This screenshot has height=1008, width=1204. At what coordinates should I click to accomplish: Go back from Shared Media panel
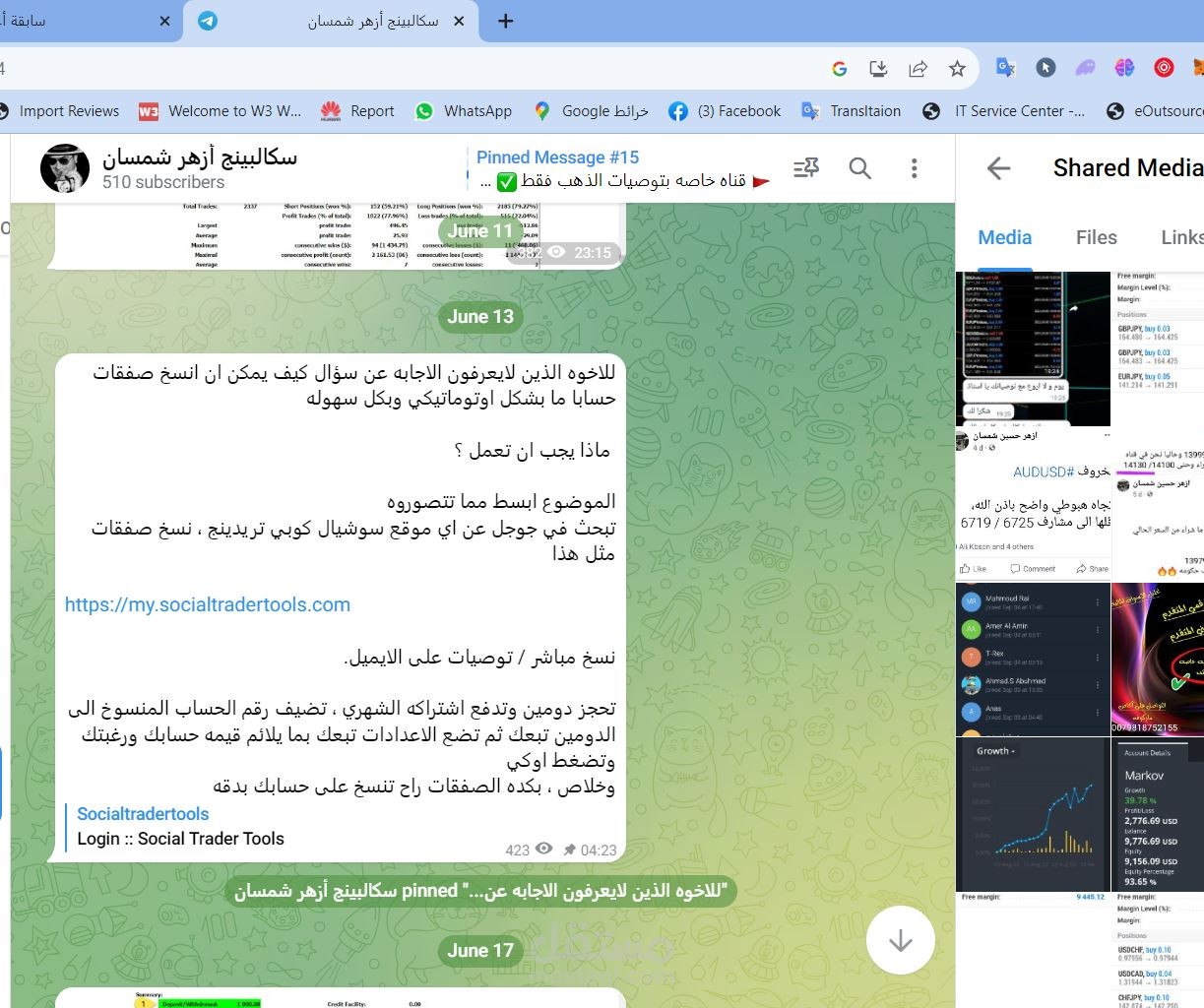pos(999,168)
